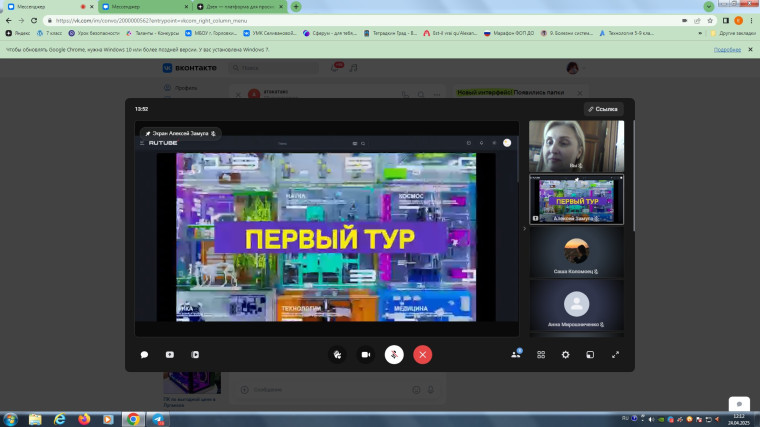Copy the call link via Ссылка button

(x=603, y=109)
